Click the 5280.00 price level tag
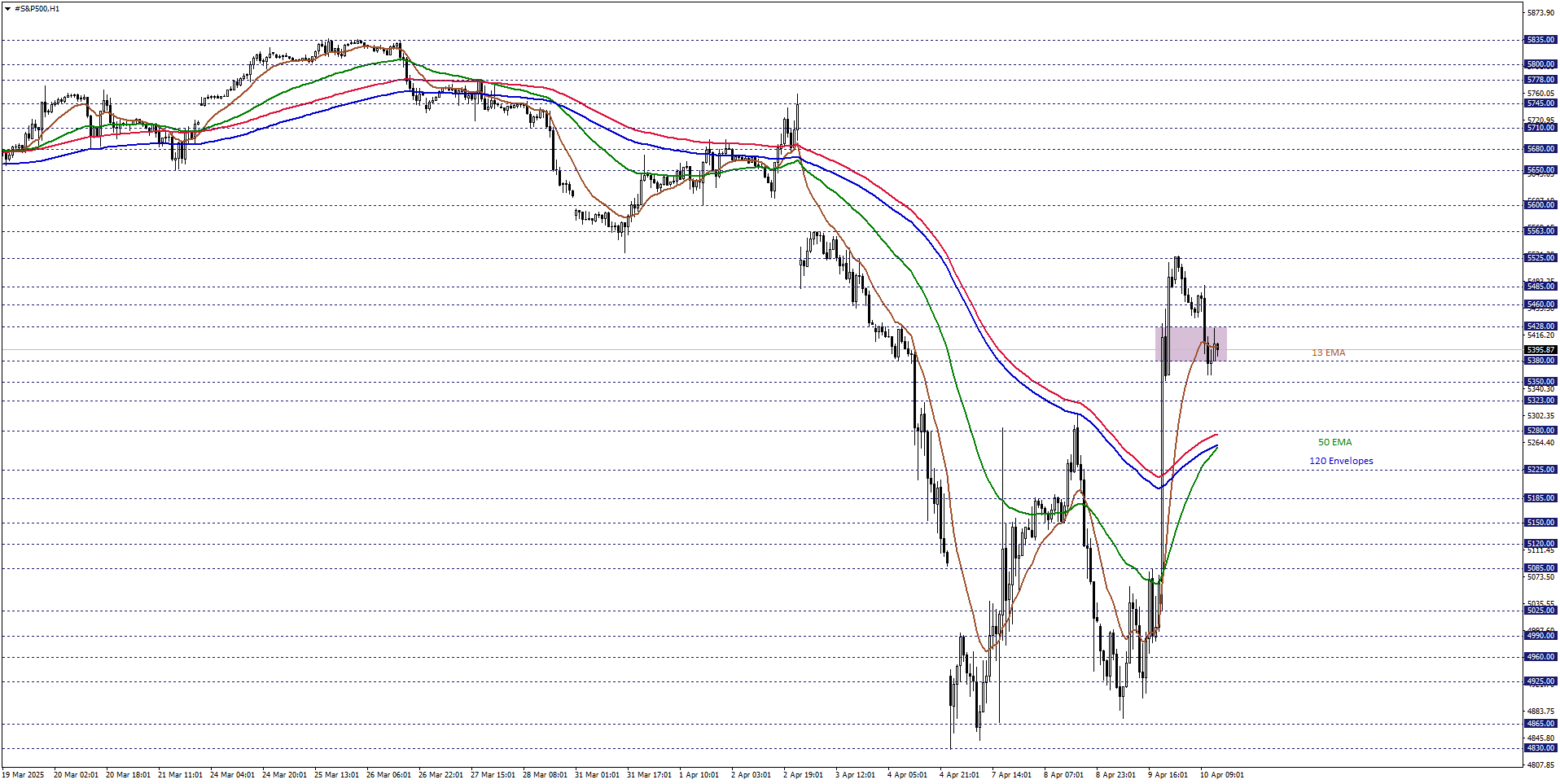 tap(1540, 431)
